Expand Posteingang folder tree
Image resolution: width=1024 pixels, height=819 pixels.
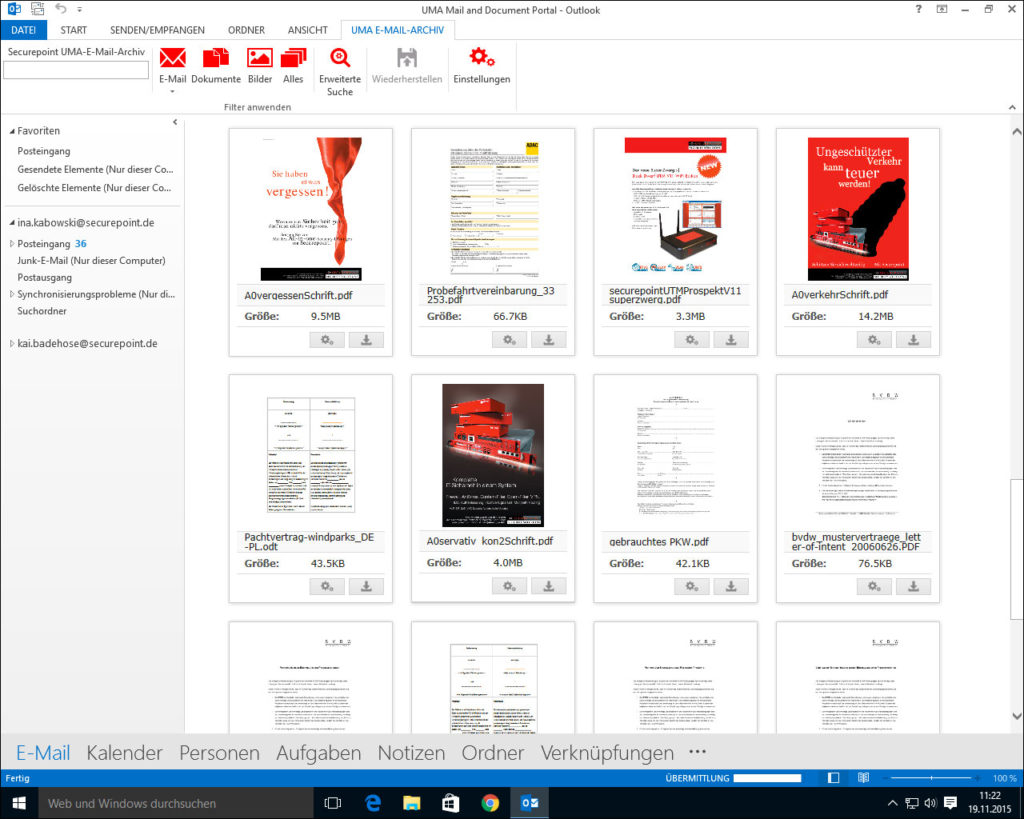[12, 244]
